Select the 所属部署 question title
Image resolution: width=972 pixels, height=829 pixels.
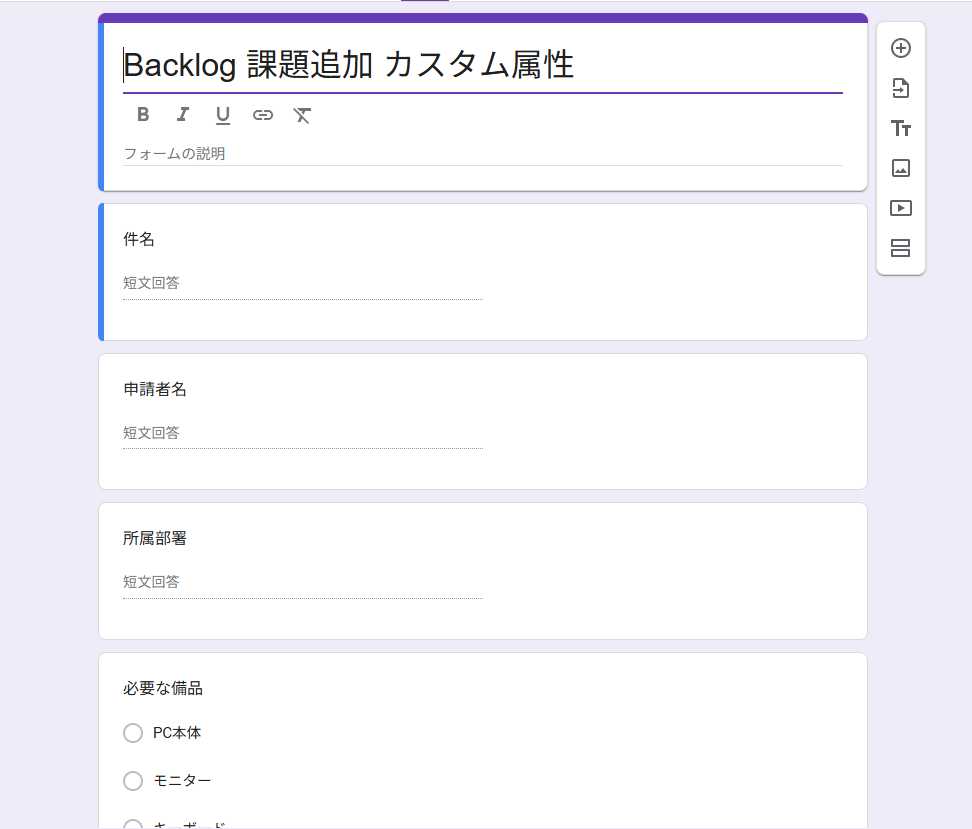155,539
